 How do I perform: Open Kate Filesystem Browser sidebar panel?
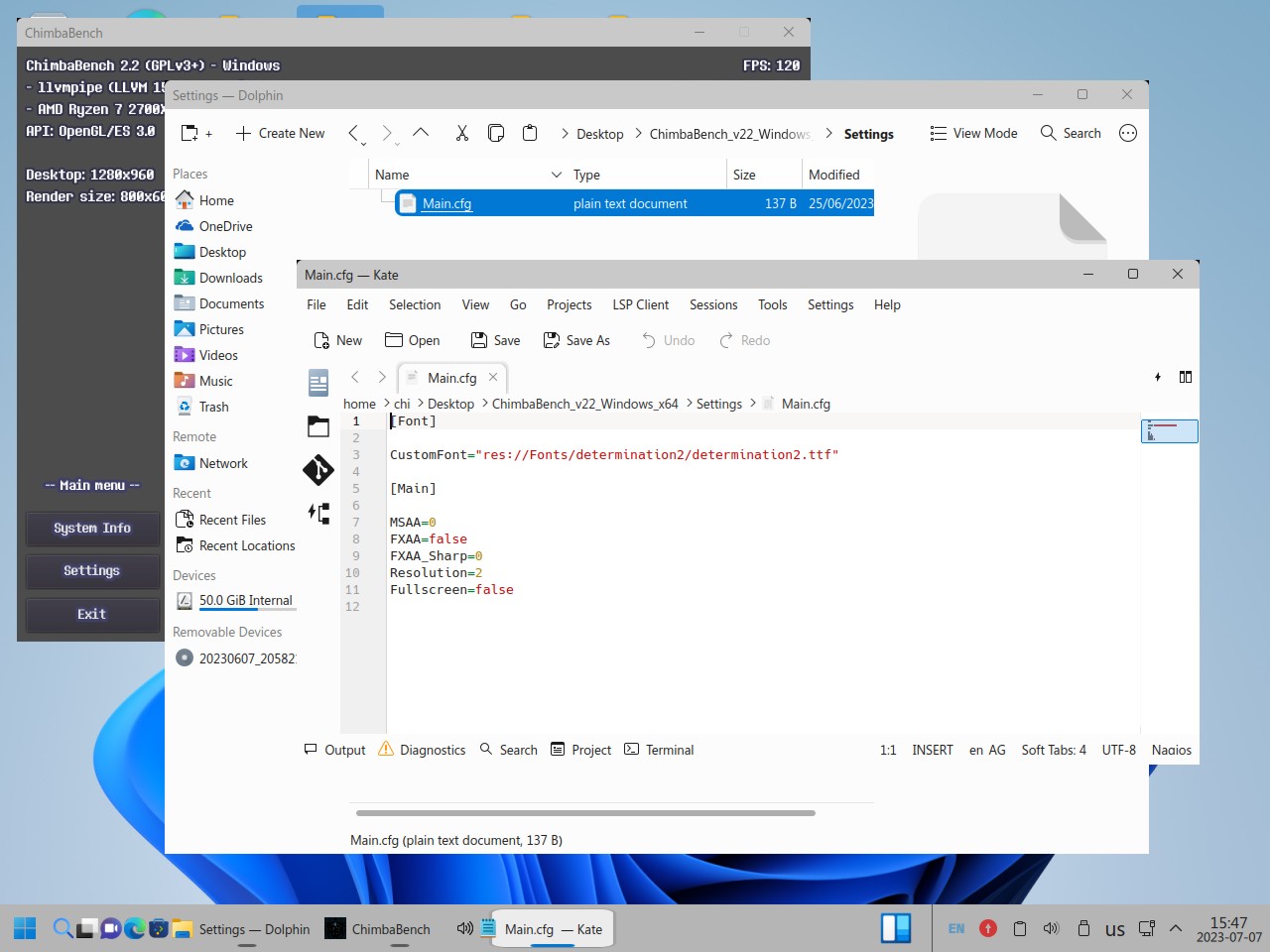[318, 426]
